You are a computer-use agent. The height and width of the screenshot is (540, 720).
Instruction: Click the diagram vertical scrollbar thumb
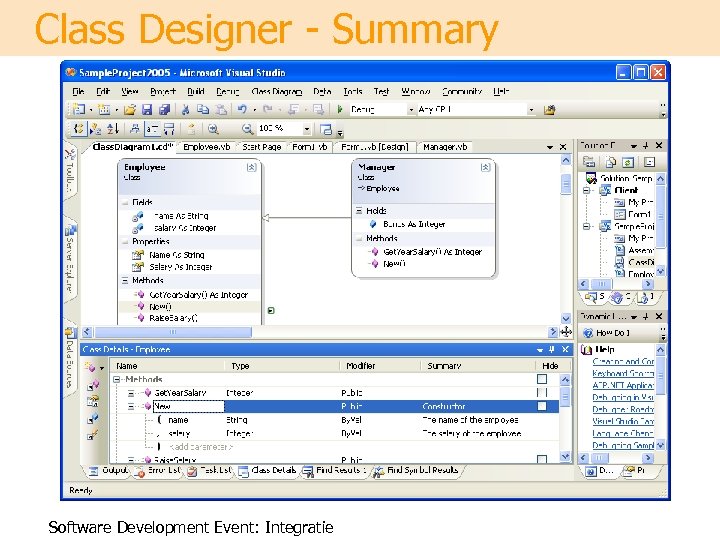[566, 185]
